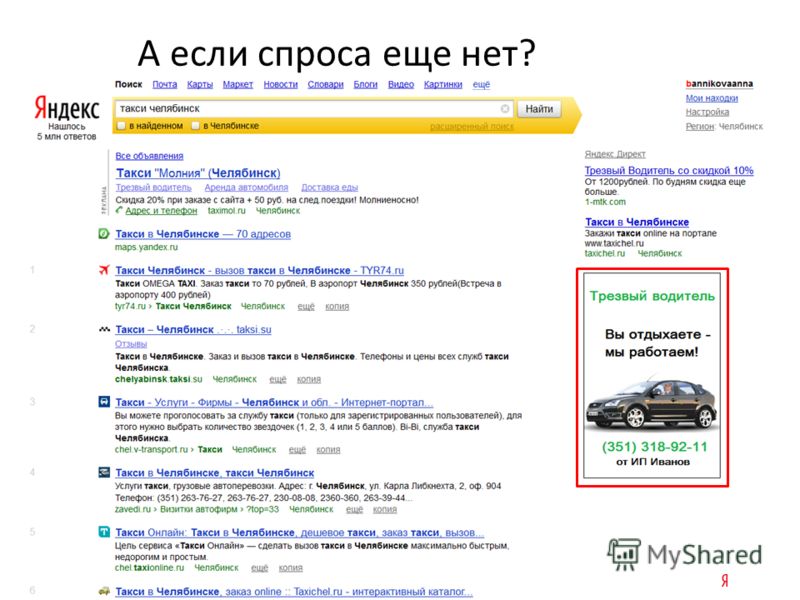Open the sidebar 'Такси в Челябинске' ad
The image size is (800, 600).
(637, 222)
